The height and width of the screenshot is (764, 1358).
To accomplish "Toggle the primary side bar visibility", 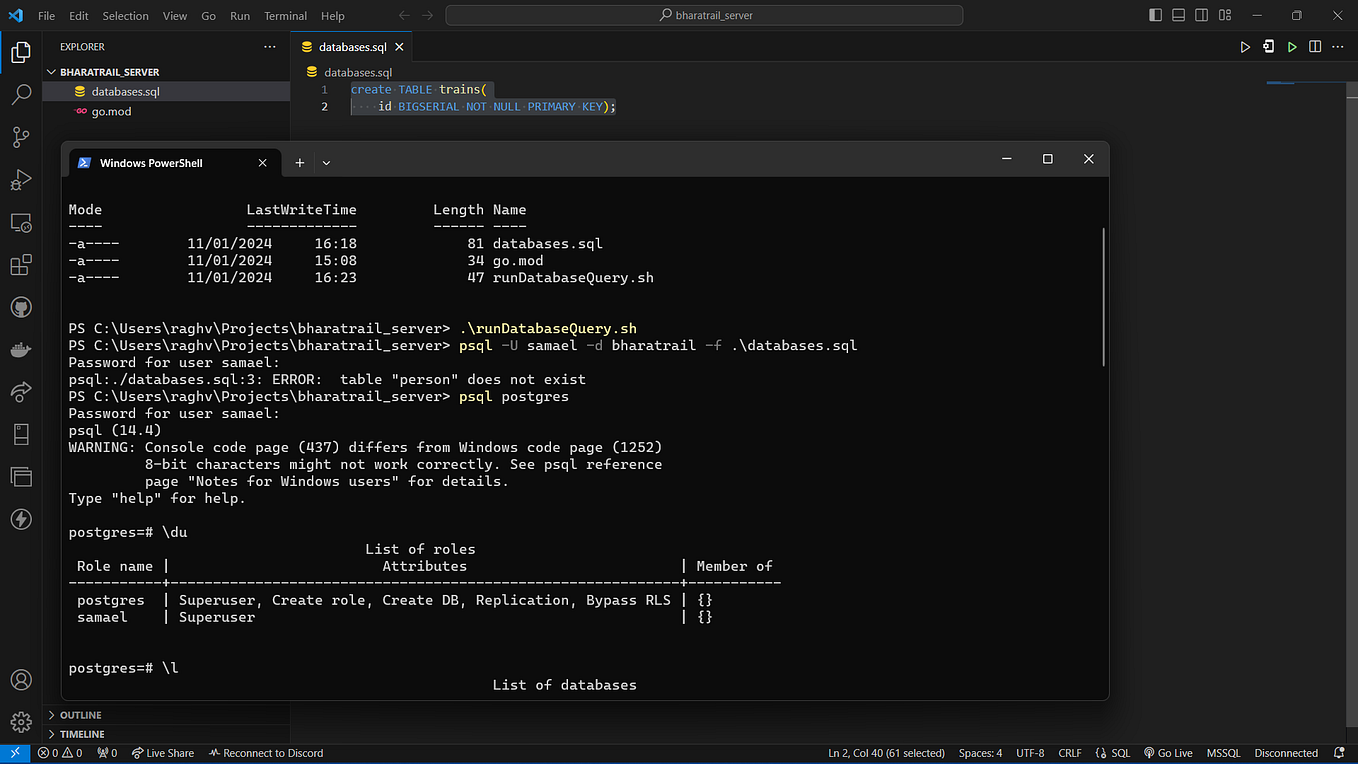I will coord(1156,15).
